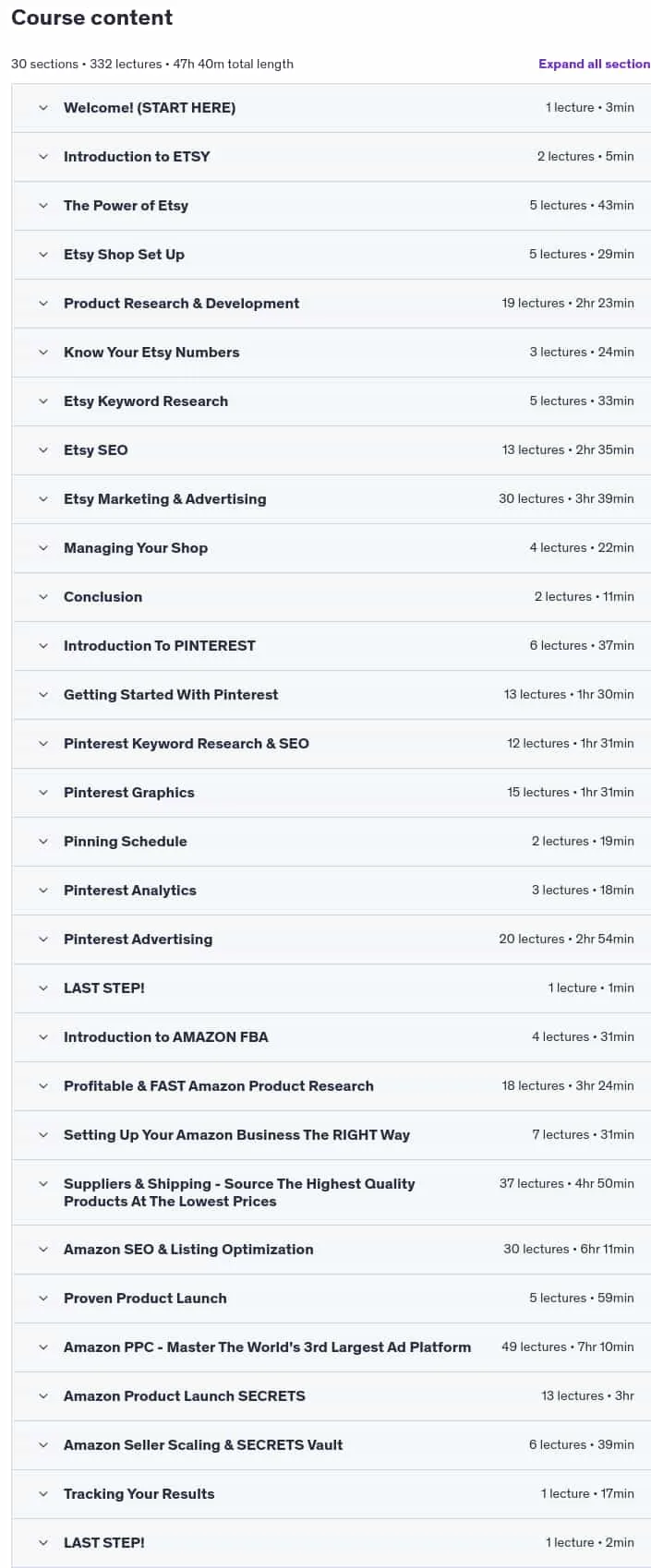Click the 'Expand all sections' link
This screenshot has width=651, height=1568.
click(595, 64)
